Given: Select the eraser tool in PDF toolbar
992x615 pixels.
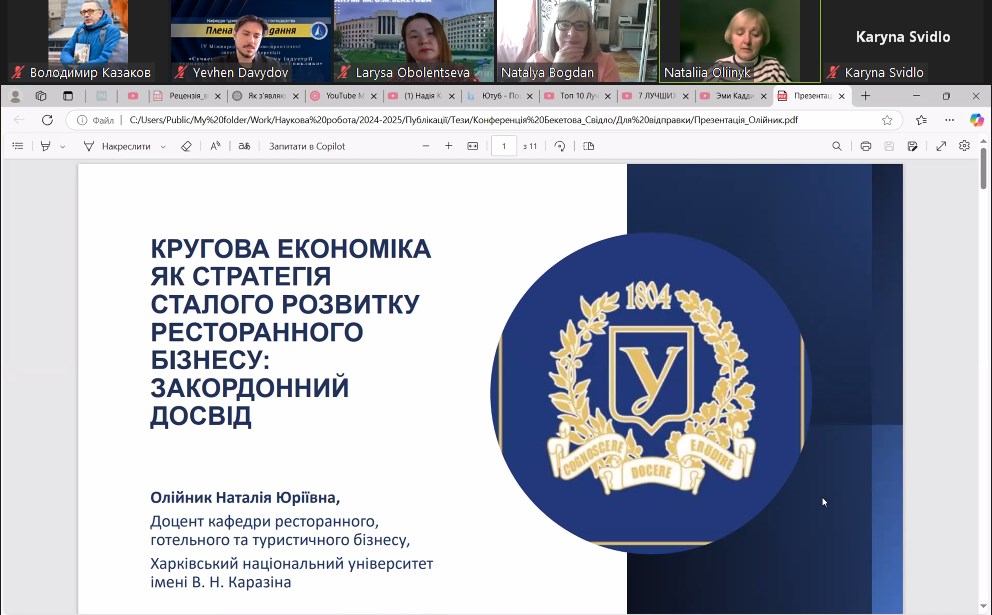Looking at the screenshot, I should [x=186, y=146].
